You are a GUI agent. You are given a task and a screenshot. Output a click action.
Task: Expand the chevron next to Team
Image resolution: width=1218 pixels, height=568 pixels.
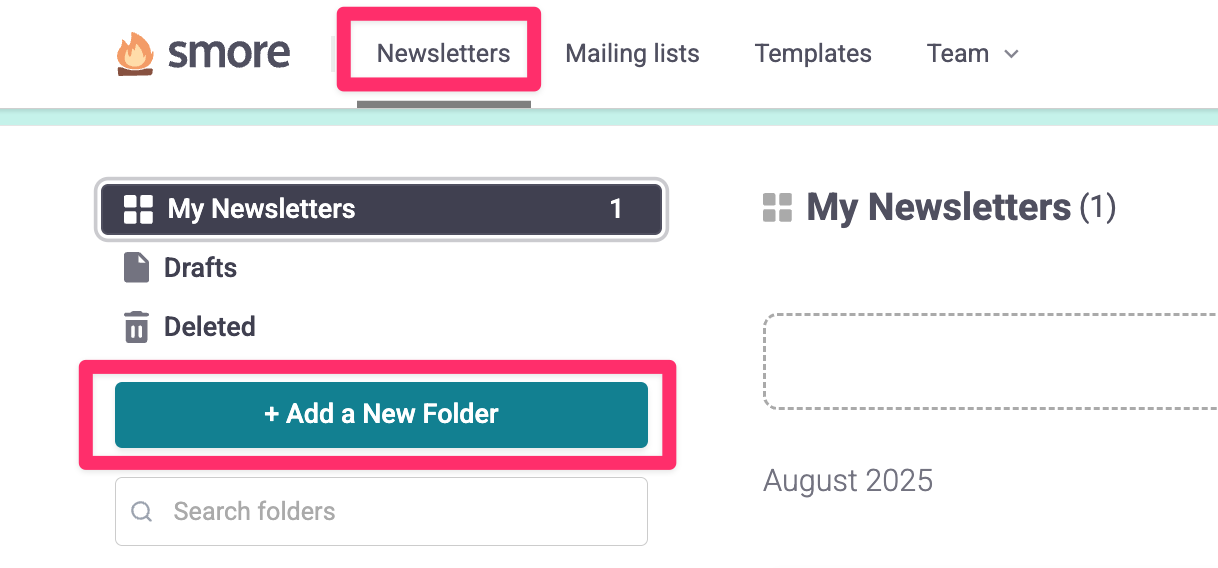click(x=1011, y=54)
